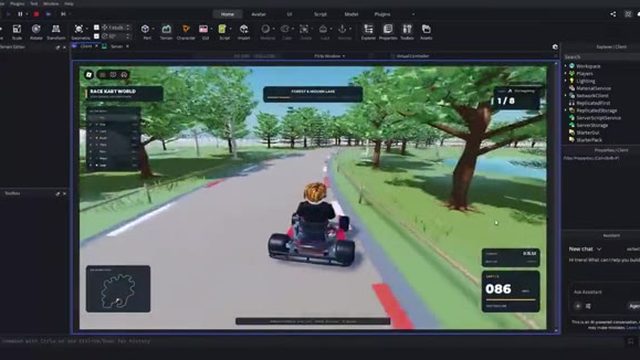Select the Transform tool

click(x=56, y=32)
